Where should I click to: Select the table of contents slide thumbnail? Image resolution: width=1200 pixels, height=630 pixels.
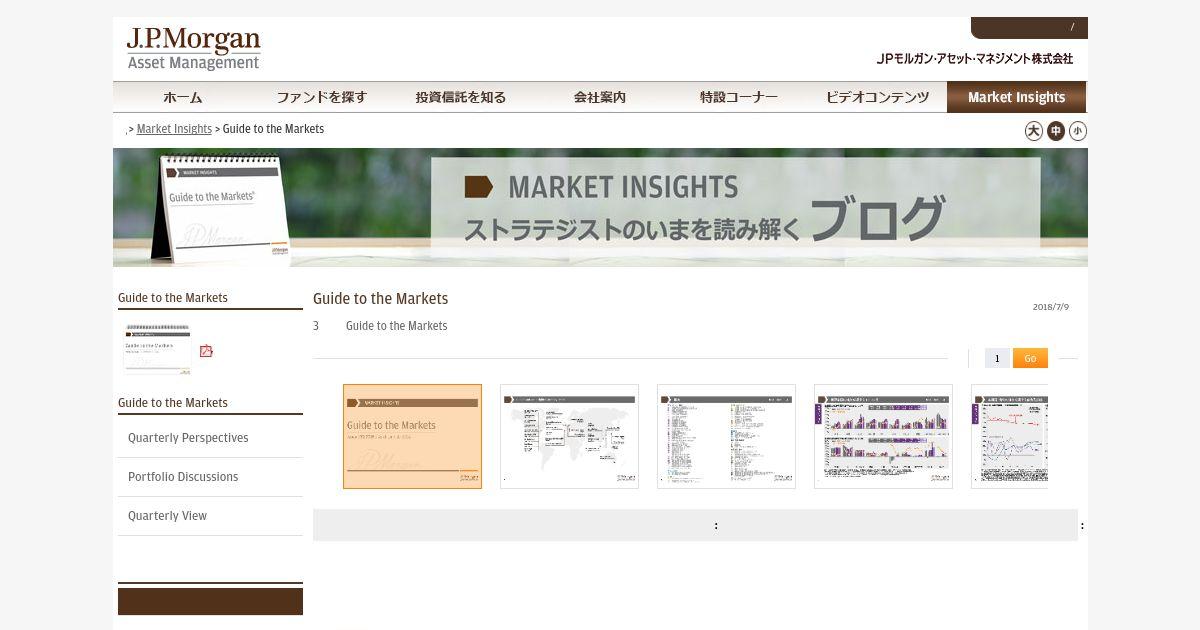point(726,436)
